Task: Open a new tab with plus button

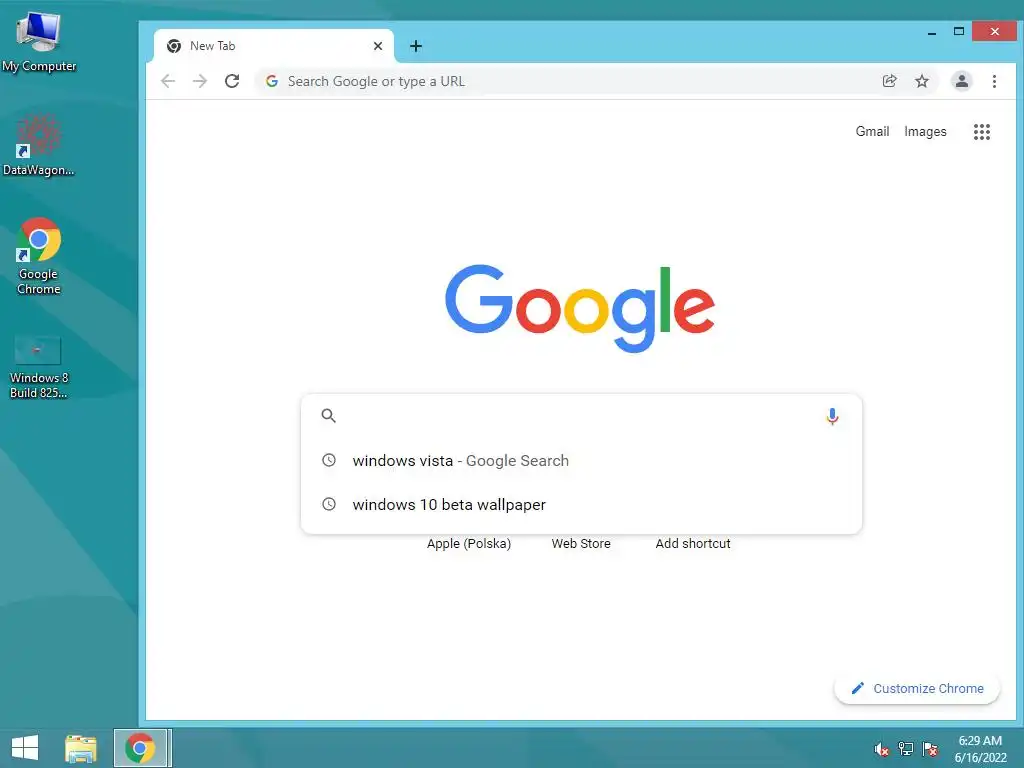Action: [416, 46]
